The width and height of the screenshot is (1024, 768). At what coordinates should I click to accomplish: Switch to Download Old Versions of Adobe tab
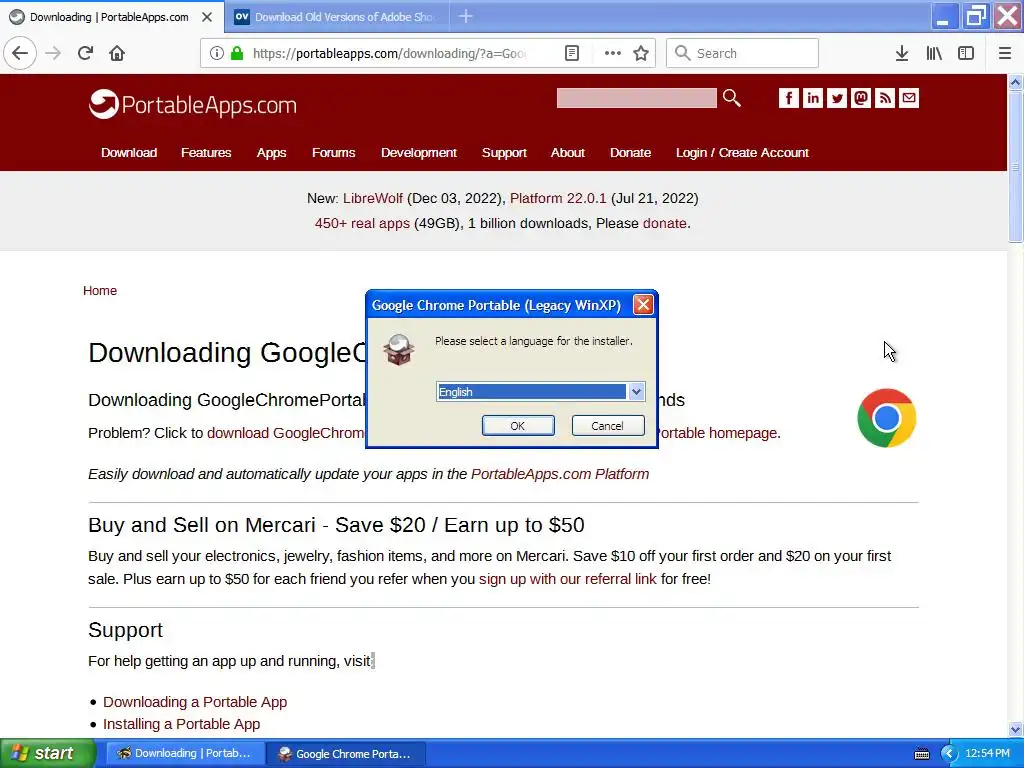pos(336,17)
